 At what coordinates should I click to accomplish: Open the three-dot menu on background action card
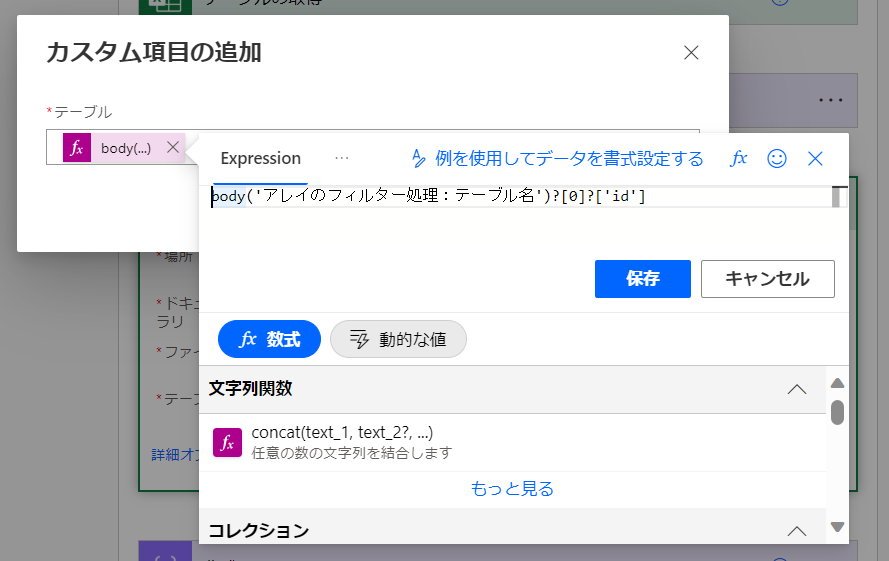click(x=831, y=100)
